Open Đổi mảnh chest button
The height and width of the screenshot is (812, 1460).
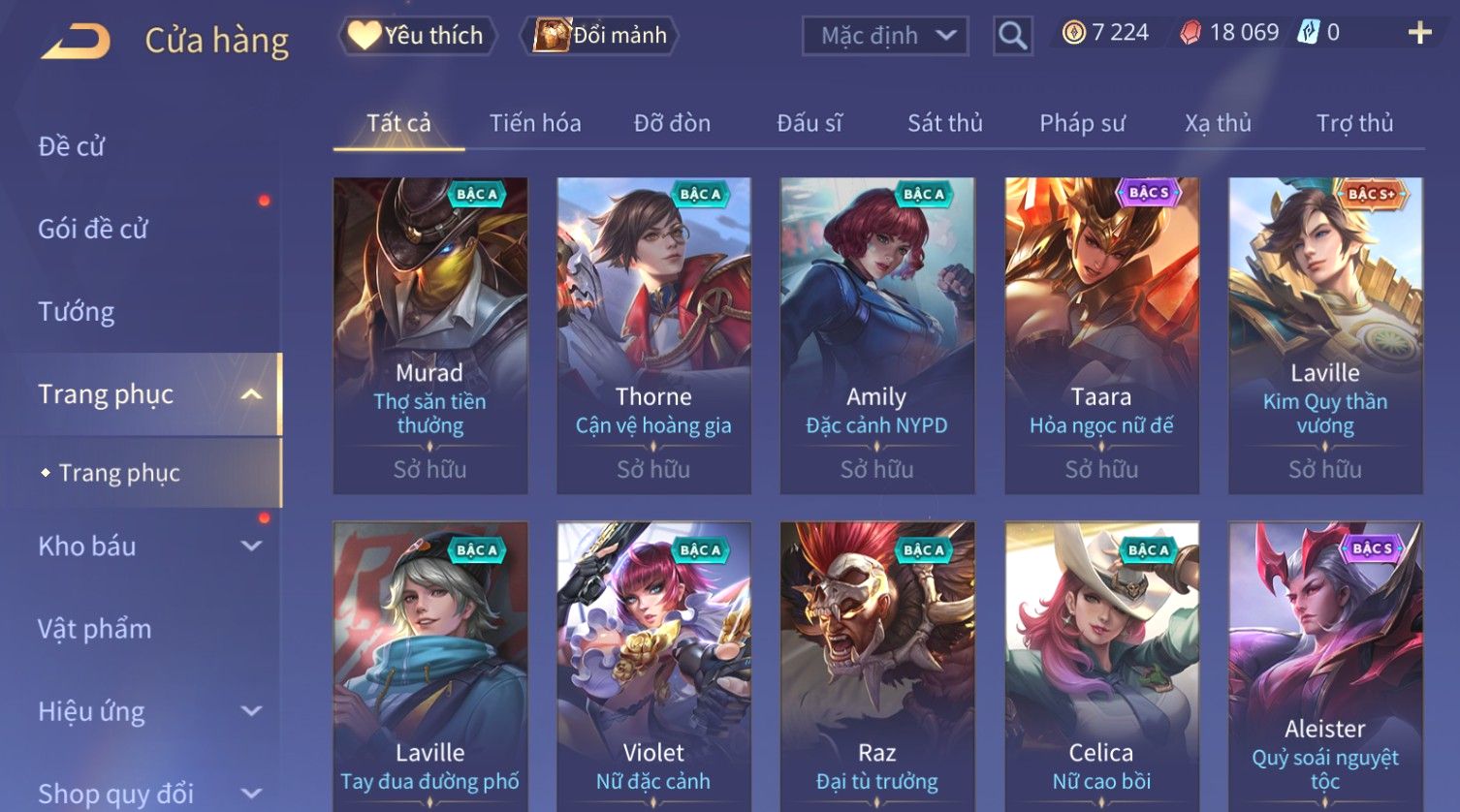599,36
